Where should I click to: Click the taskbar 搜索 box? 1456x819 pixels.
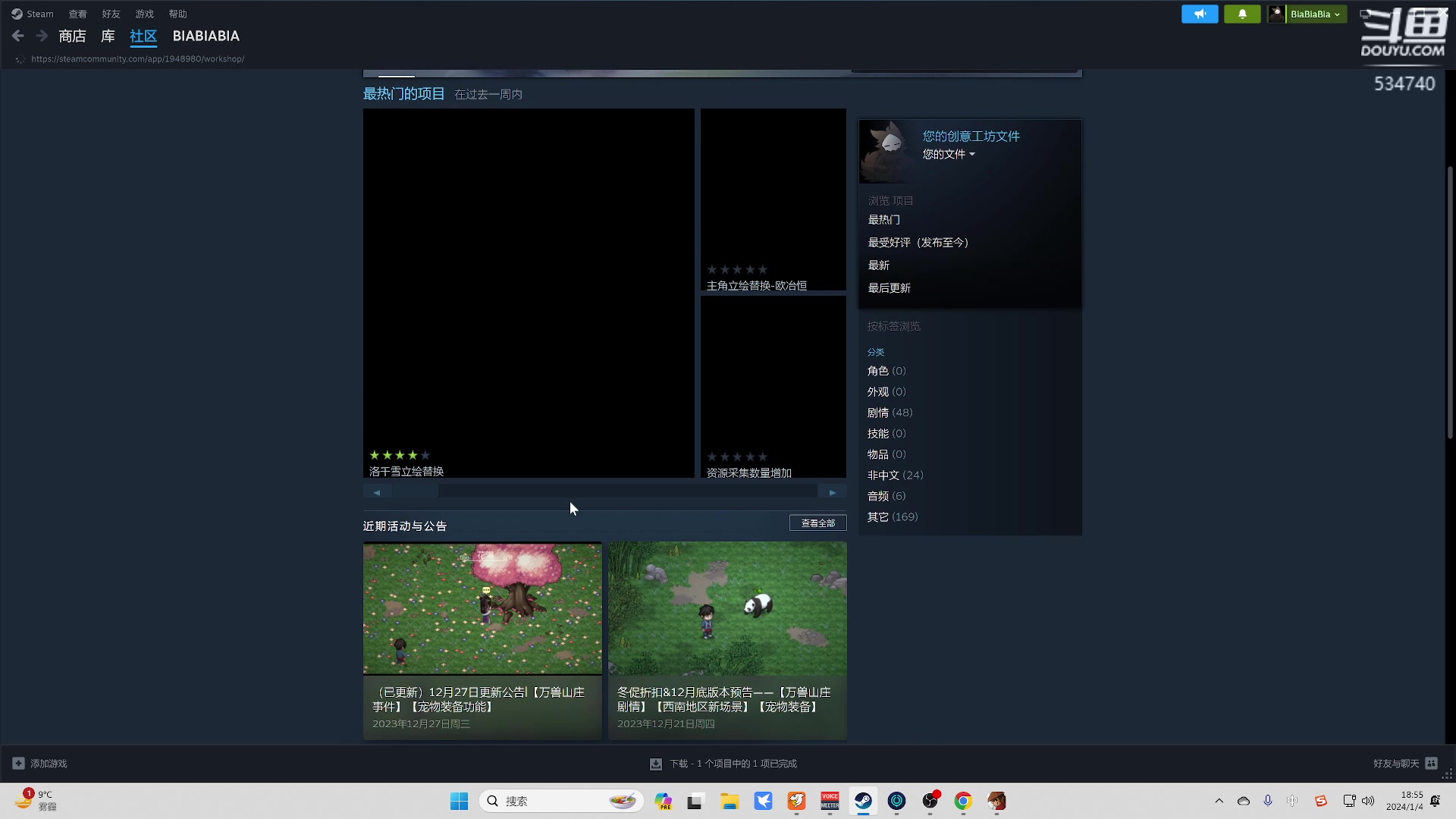tap(561, 801)
